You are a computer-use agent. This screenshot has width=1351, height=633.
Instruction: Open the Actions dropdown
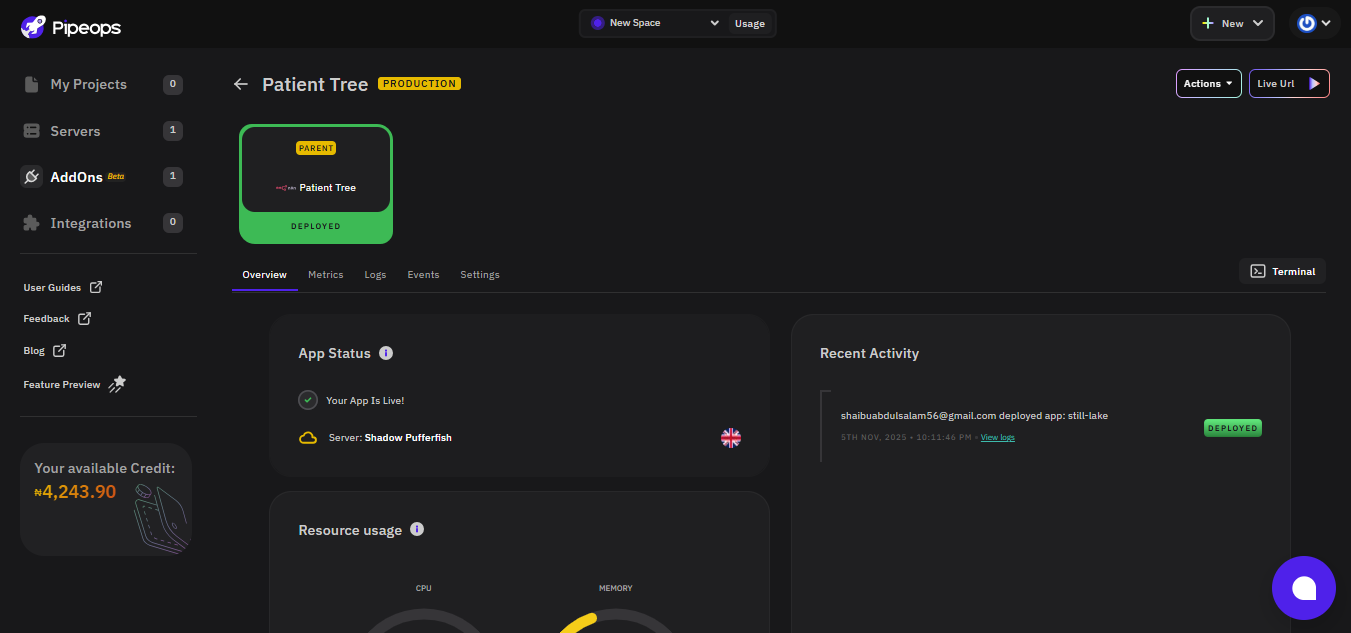coord(1208,84)
